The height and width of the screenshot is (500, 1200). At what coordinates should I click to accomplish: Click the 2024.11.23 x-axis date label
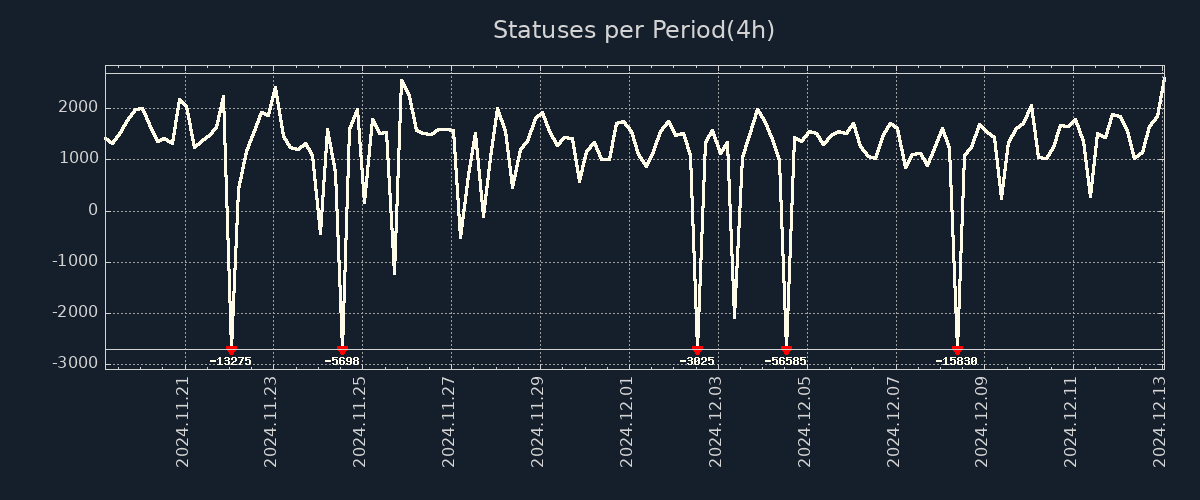pyautogui.click(x=271, y=421)
